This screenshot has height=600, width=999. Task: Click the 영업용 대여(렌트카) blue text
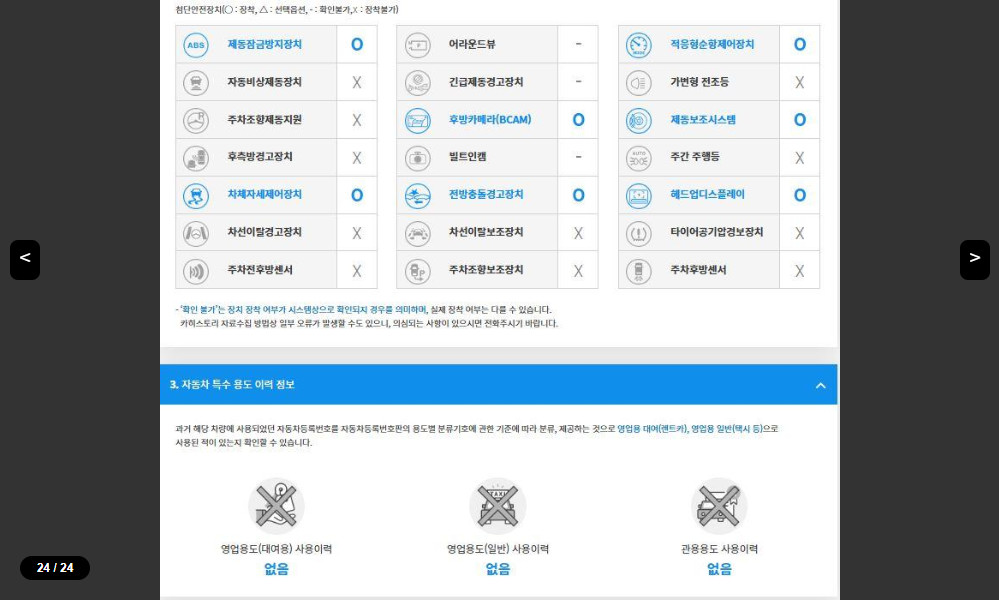coord(652,429)
